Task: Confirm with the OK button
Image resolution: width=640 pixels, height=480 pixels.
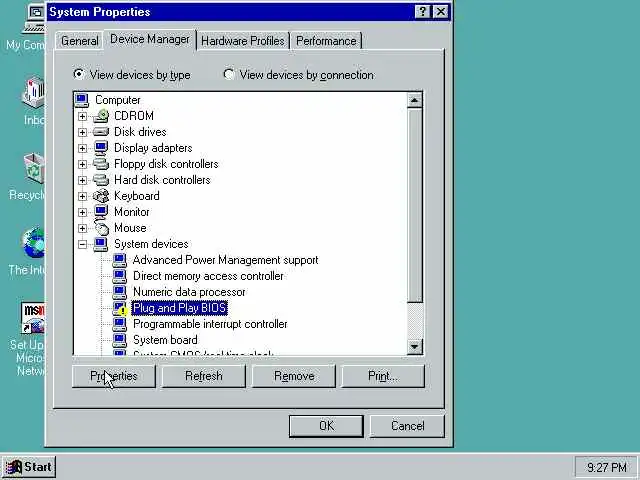Action: point(326,426)
